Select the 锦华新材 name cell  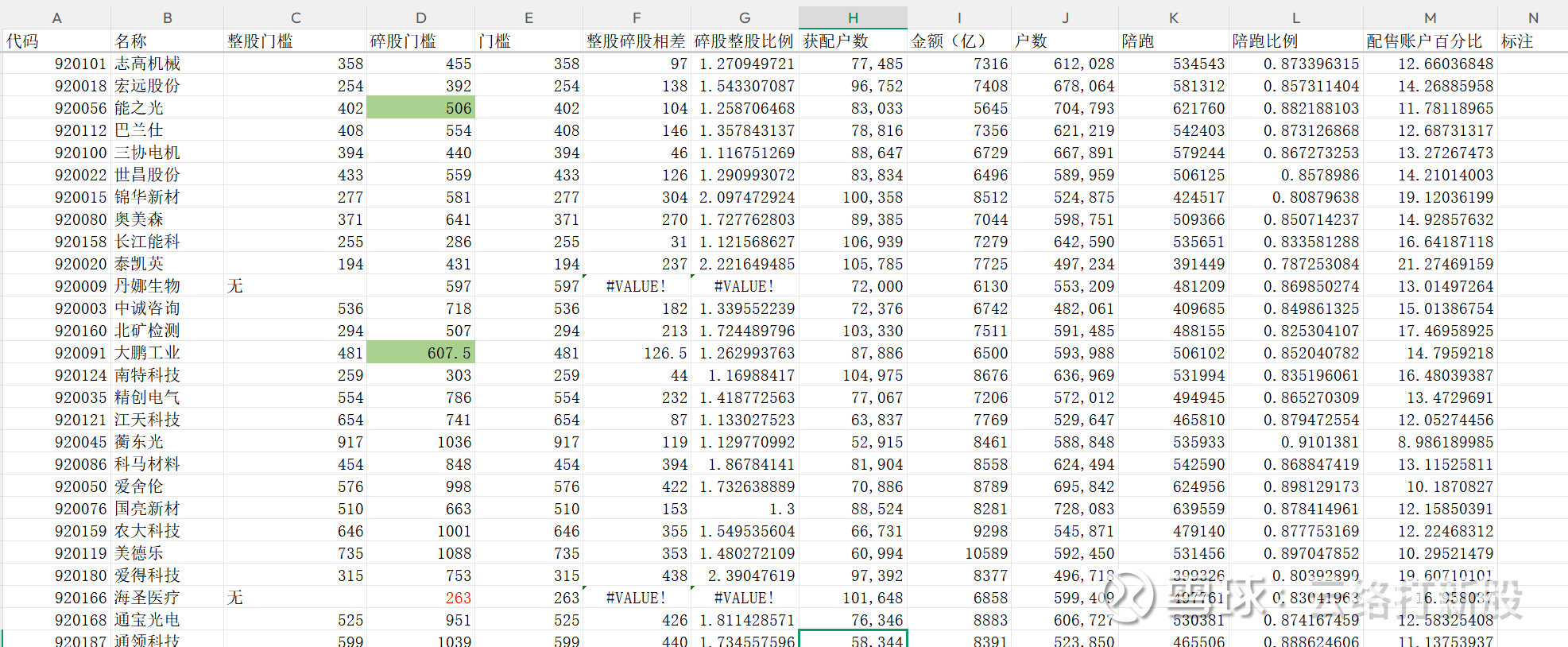pos(167,197)
